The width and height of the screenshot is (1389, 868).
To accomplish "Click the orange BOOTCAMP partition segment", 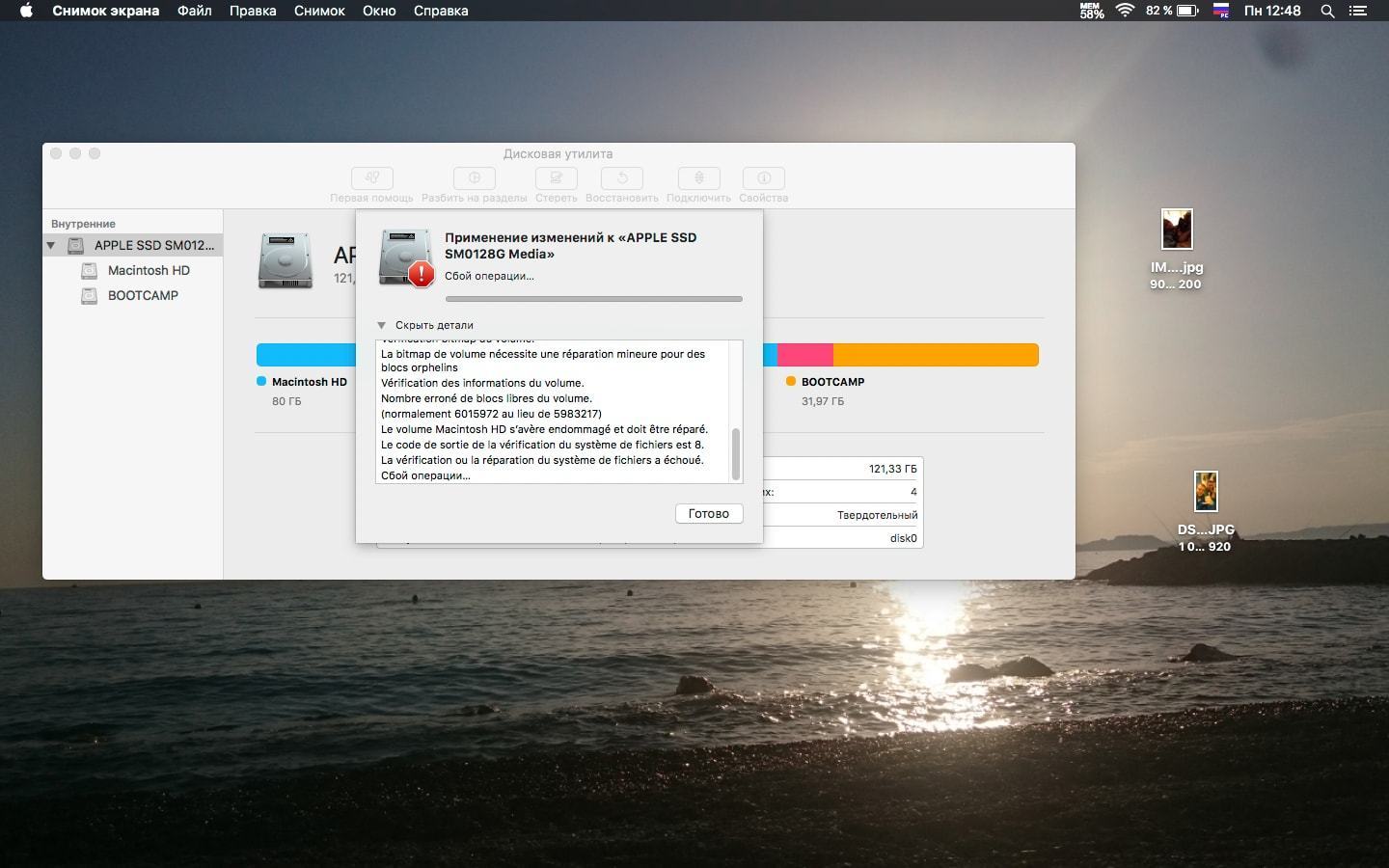I will [x=936, y=355].
